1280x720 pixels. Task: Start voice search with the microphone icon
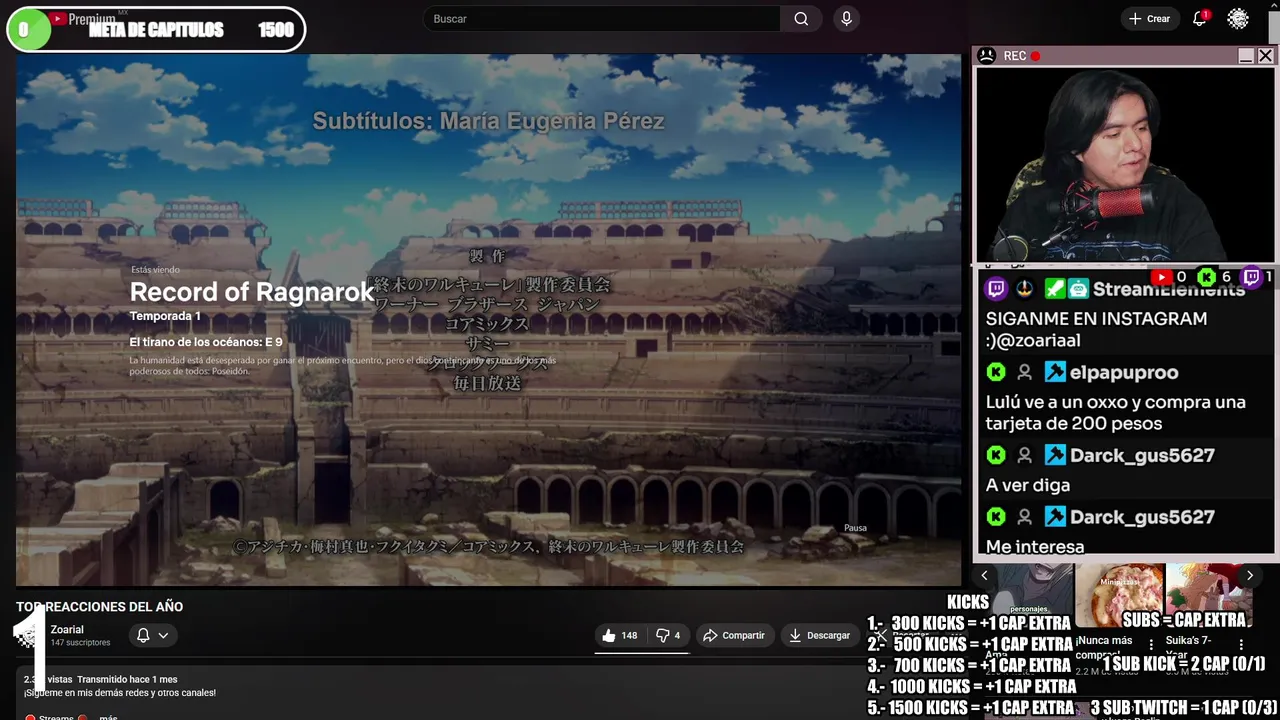point(847,19)
